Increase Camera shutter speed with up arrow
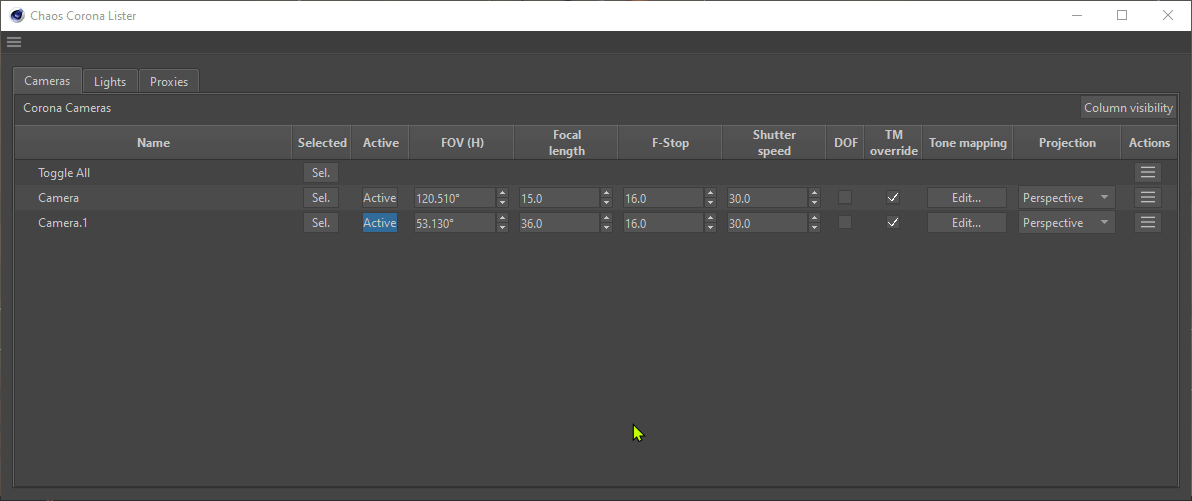 click(815, 193)
